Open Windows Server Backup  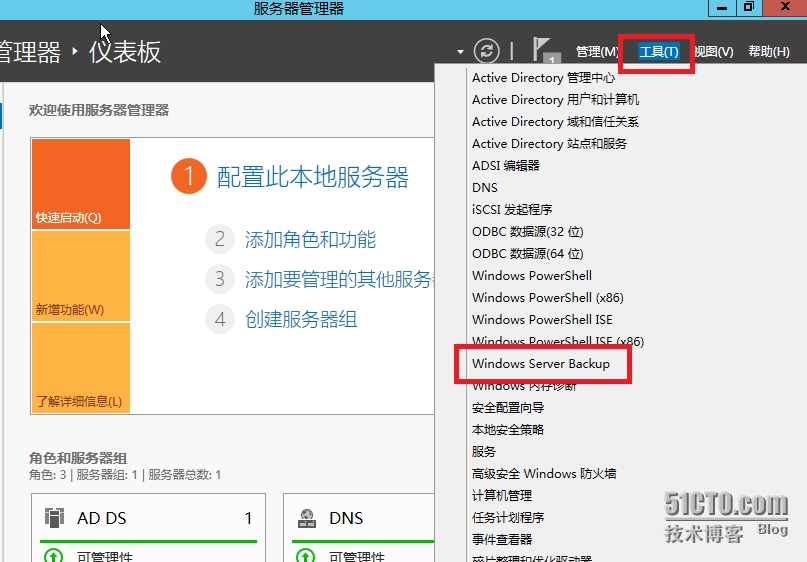coord(541,364)
